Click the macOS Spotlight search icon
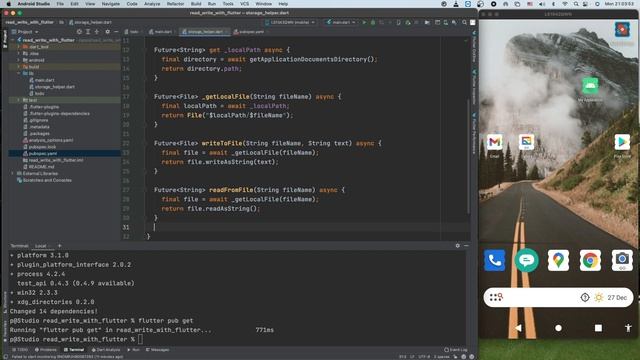Image resolution: width=640 pixels, height=360 pixels. click(x=576, y=4)
